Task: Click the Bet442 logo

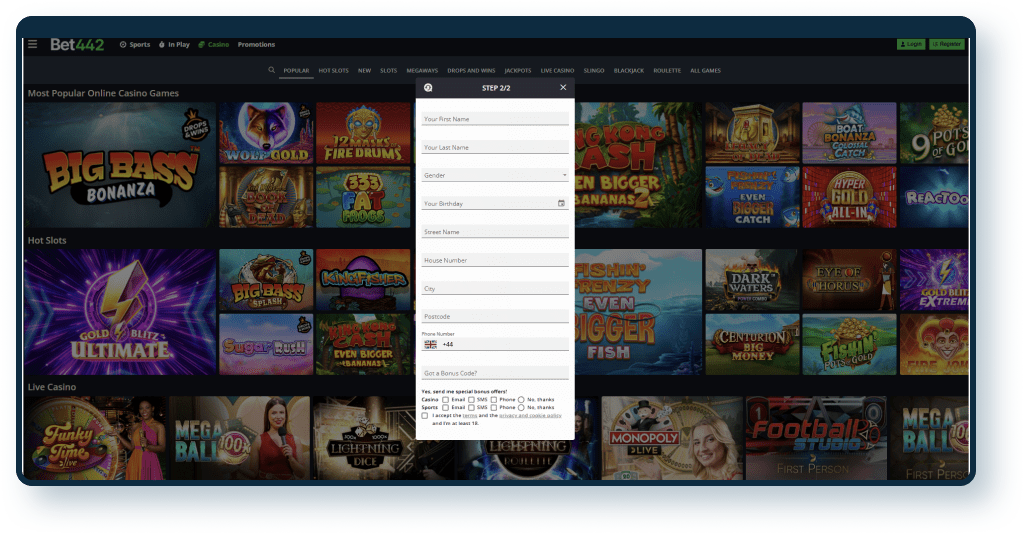Action: coord(77,44)
